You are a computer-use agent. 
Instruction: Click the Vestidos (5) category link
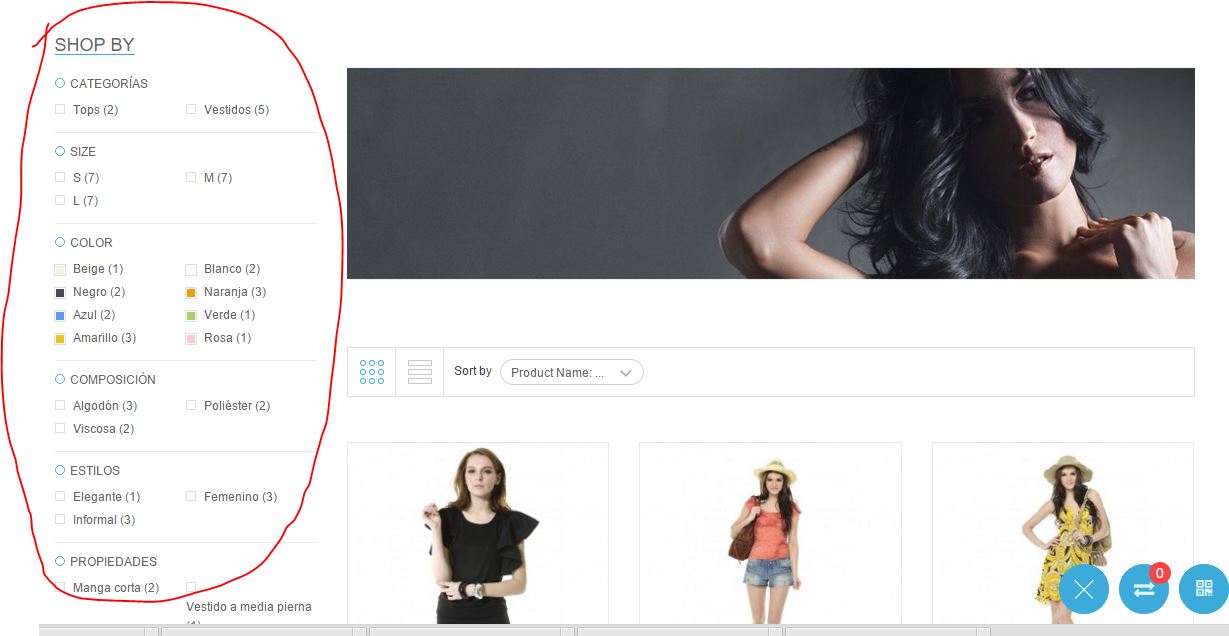[236, 110]
